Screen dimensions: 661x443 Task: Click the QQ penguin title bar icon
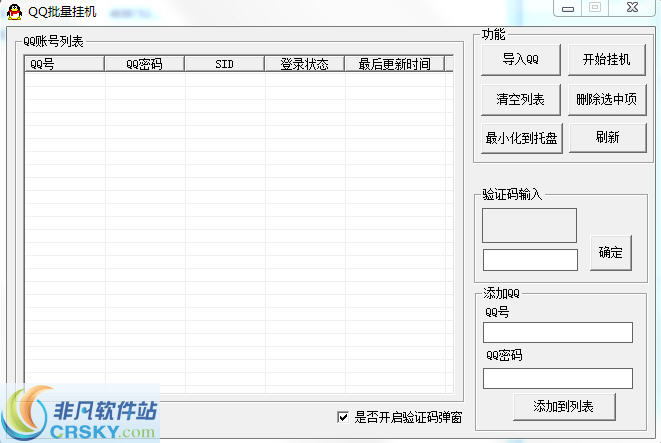tap(14, 11)
